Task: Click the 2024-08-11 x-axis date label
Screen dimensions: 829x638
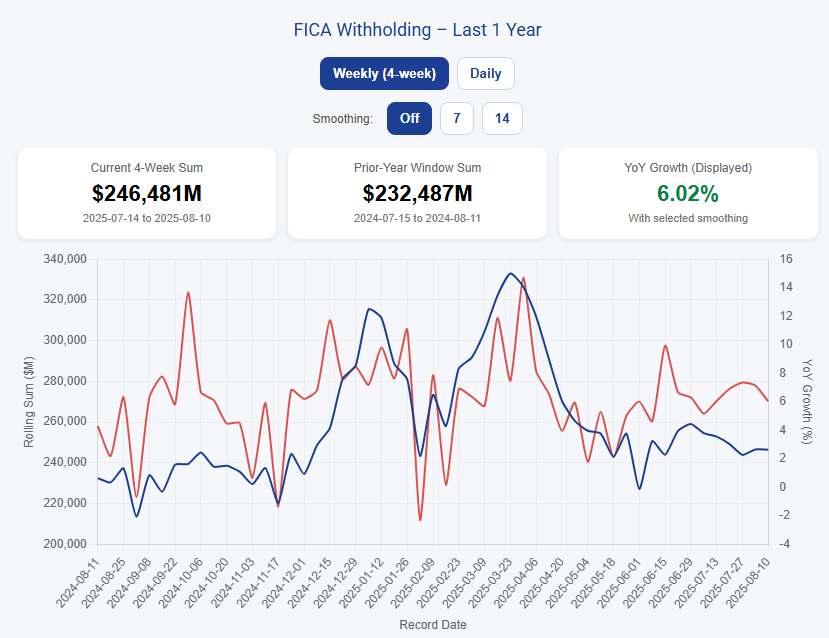Action: tap(78, 582)
